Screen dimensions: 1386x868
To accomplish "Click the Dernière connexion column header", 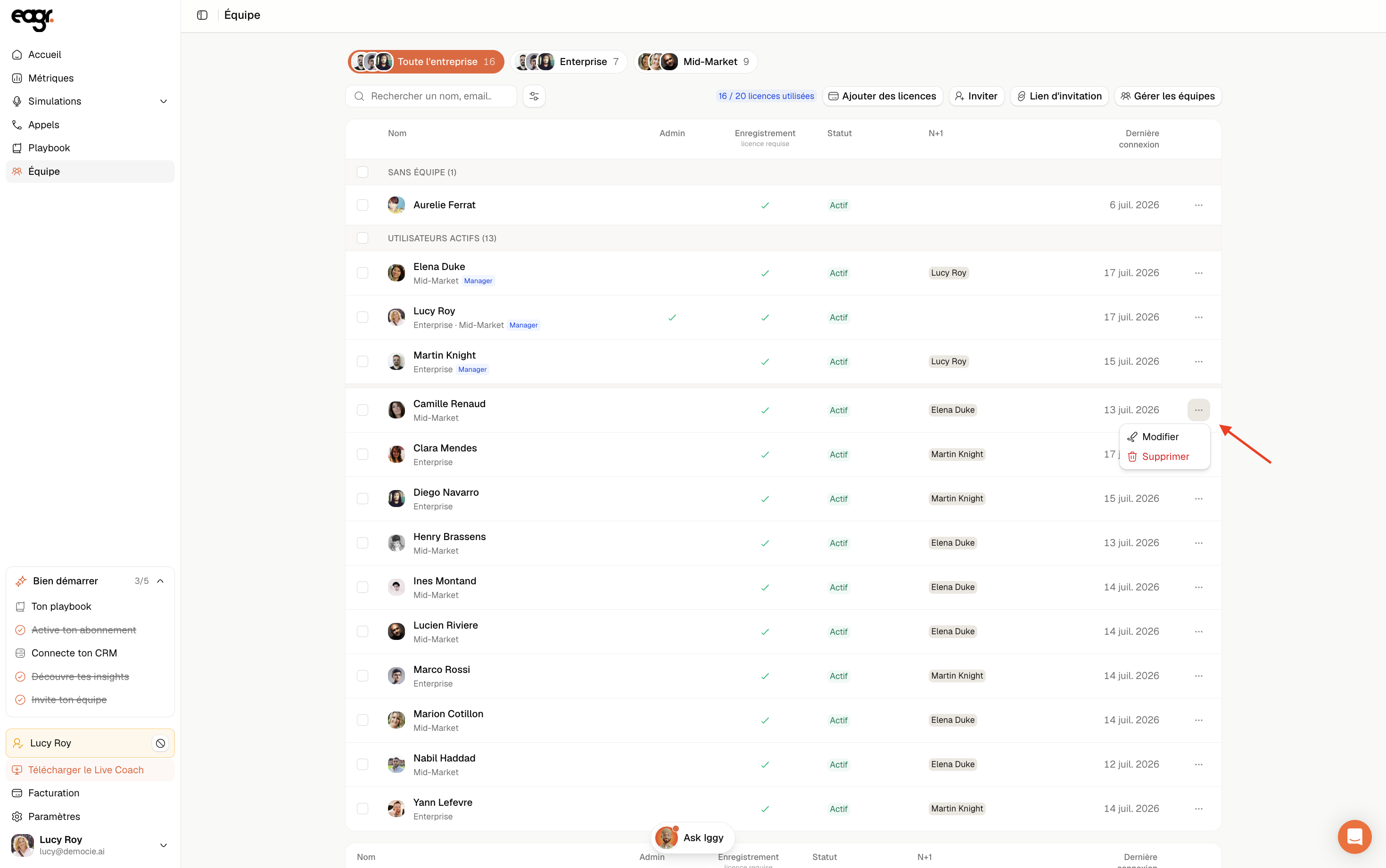I will [x=1138, y=139].
